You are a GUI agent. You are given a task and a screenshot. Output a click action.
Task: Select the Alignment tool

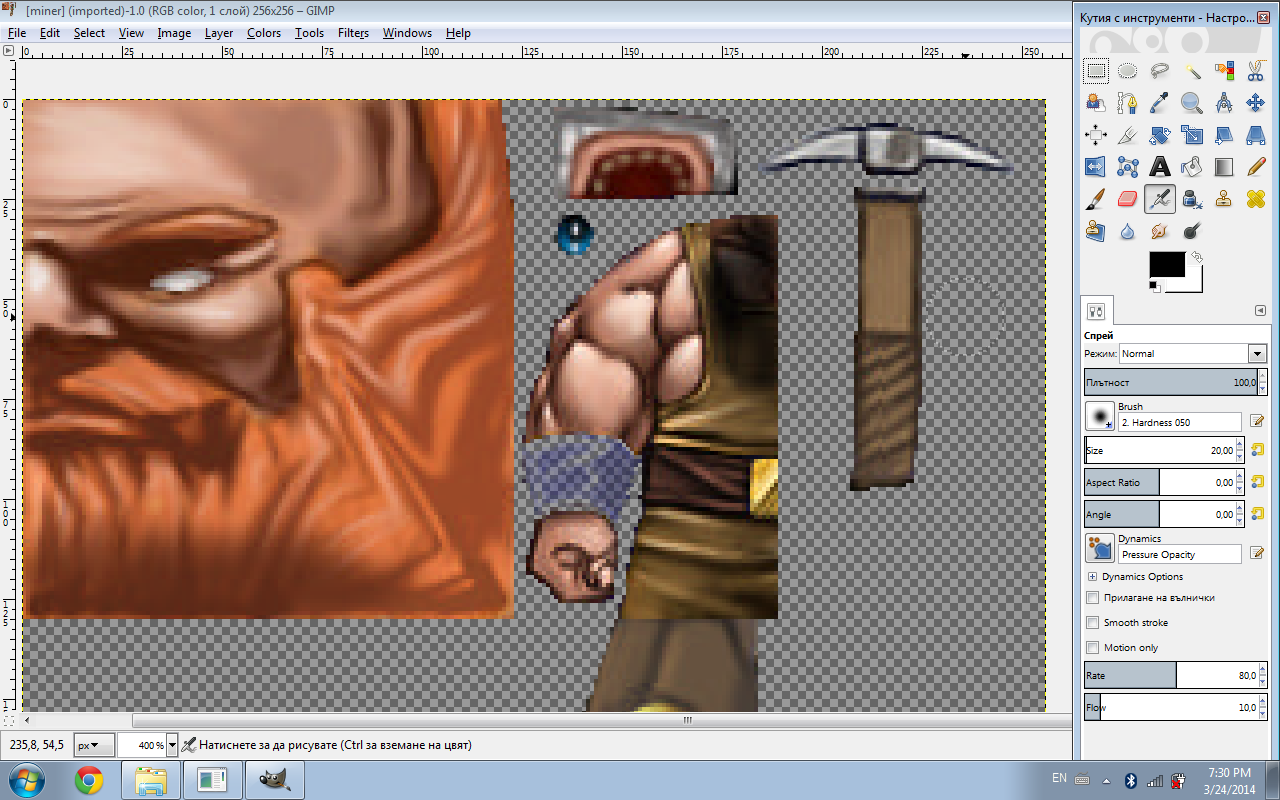click(x=1096, y=135)
